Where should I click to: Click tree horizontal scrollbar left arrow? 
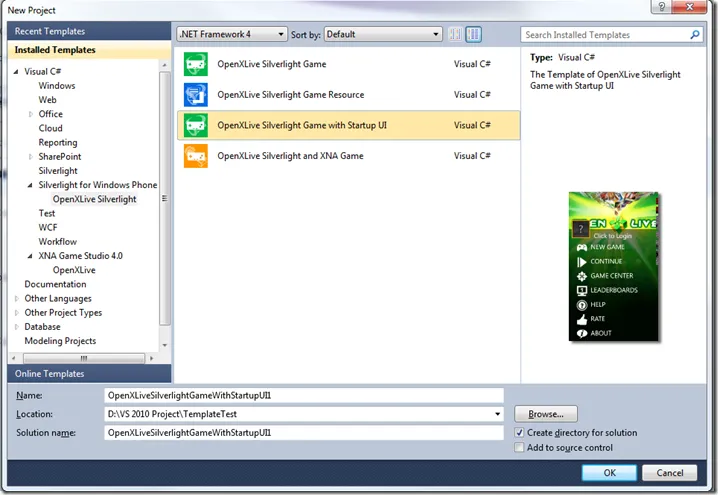(14, 358)
